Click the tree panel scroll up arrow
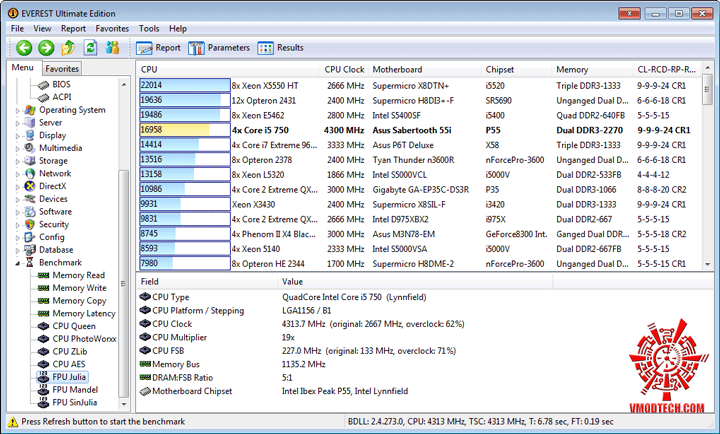This screenshot has width=720, height=434. point(124,85)
